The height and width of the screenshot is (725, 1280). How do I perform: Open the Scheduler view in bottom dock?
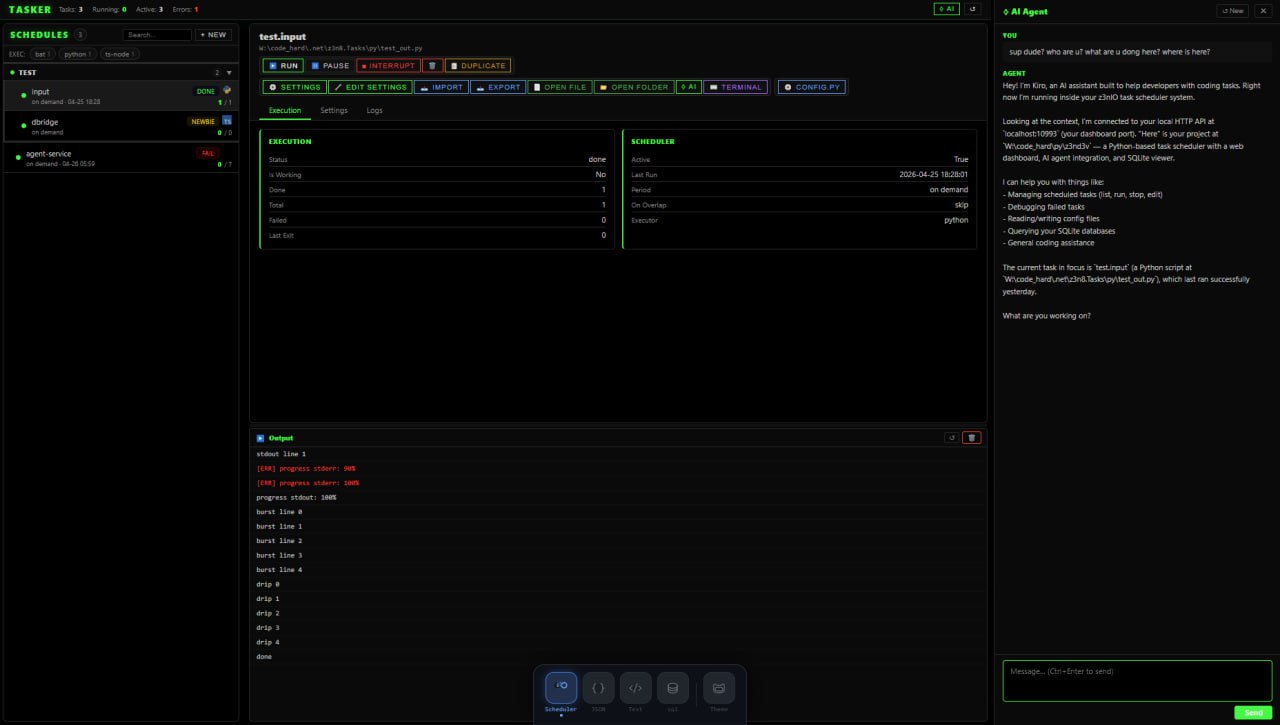(561, 688)
